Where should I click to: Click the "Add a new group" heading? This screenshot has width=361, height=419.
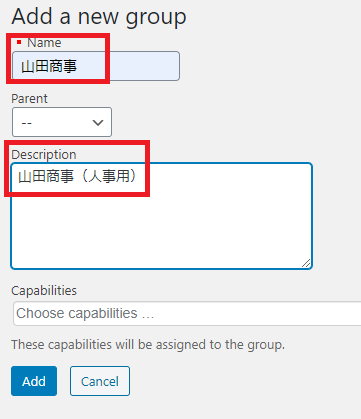[99, 16]
